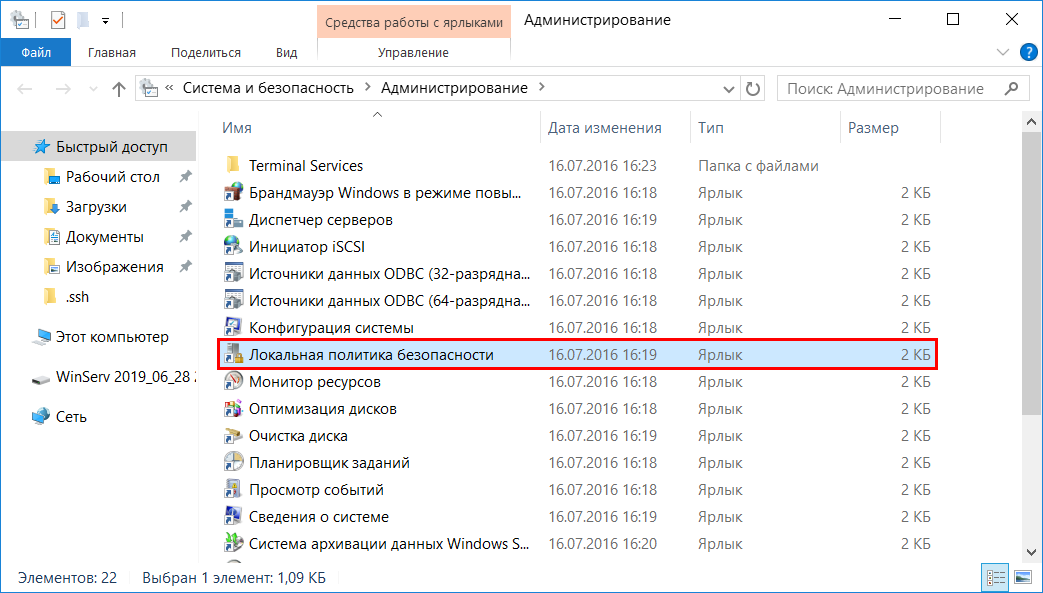
Task: Open the Файл menu
Action: [35, 52]
